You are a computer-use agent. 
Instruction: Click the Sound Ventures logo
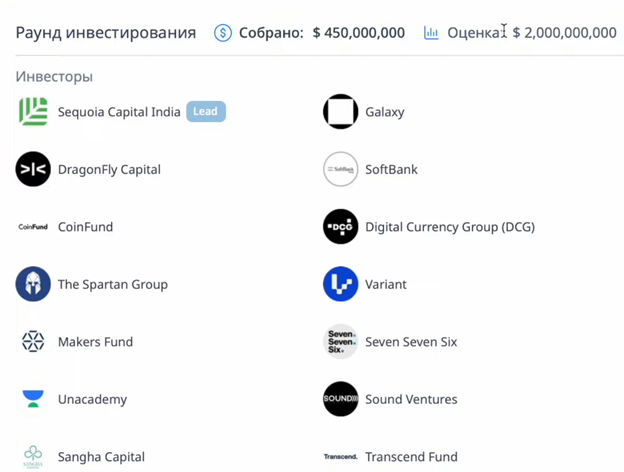click(340, 399)
